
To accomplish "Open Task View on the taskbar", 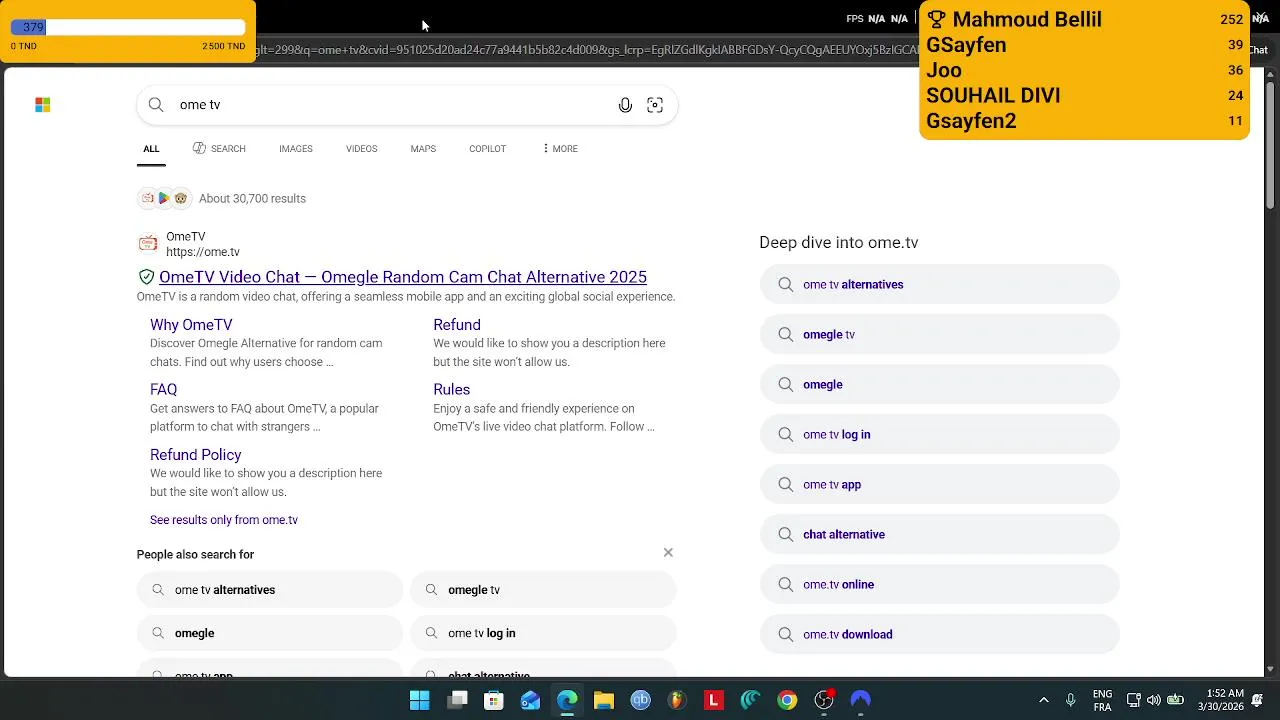I will tap(458, 700).
